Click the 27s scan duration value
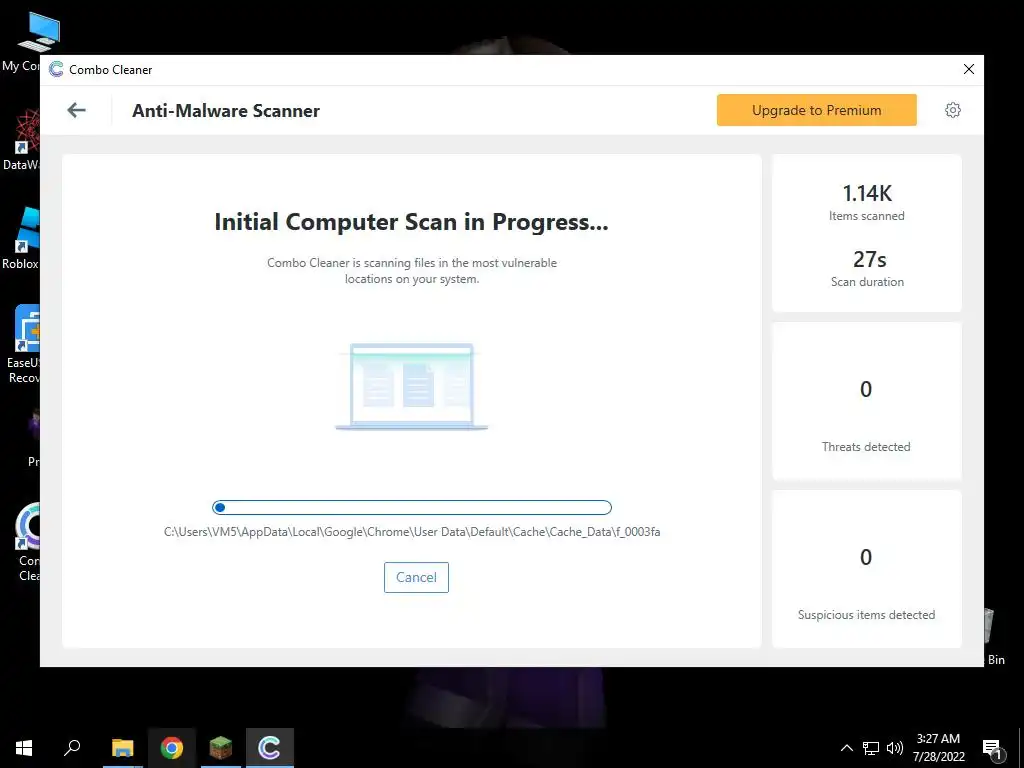Viewport: 1024px width, 768px height. pos(869,259)
